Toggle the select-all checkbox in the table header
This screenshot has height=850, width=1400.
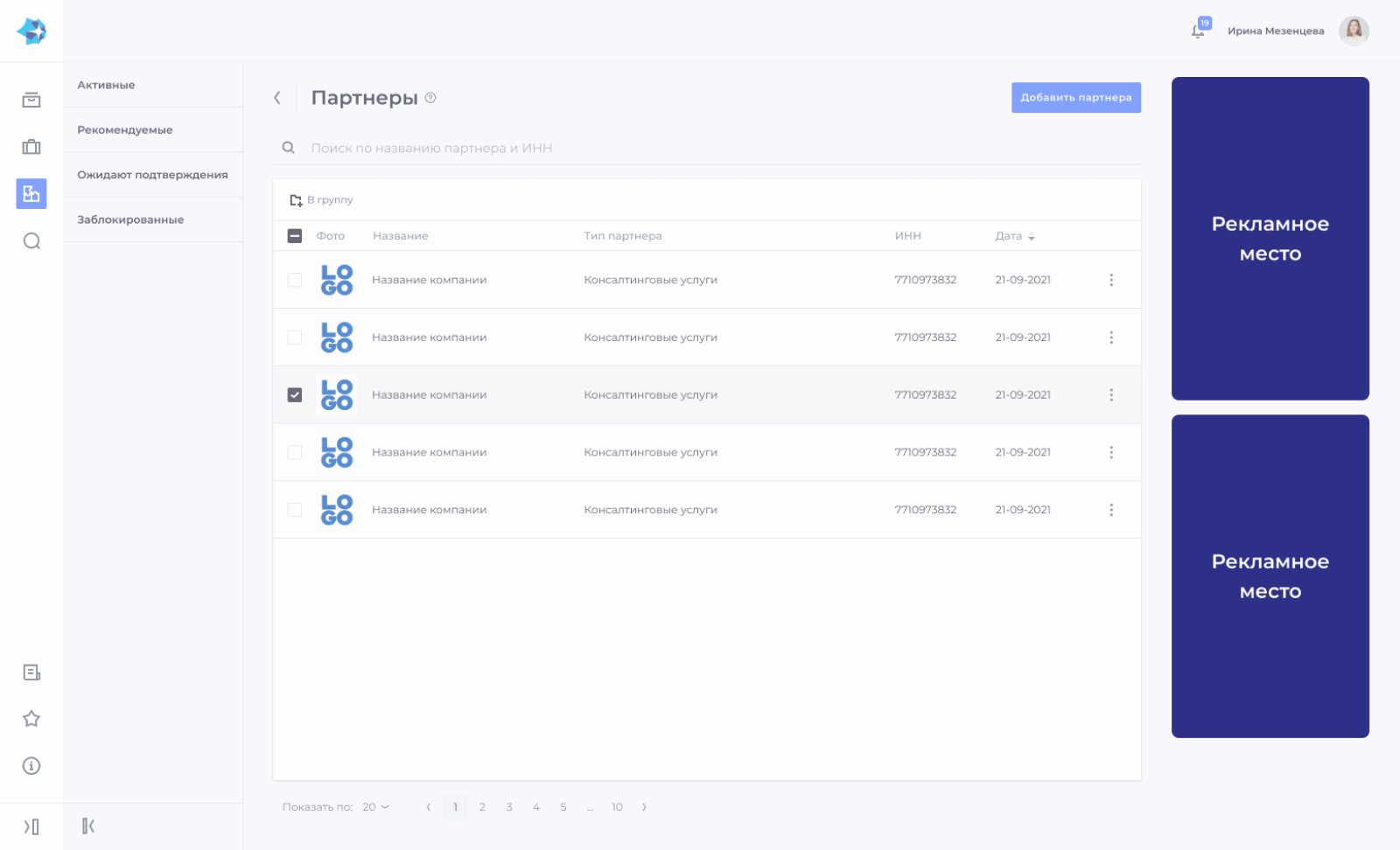tap(295, 236)
